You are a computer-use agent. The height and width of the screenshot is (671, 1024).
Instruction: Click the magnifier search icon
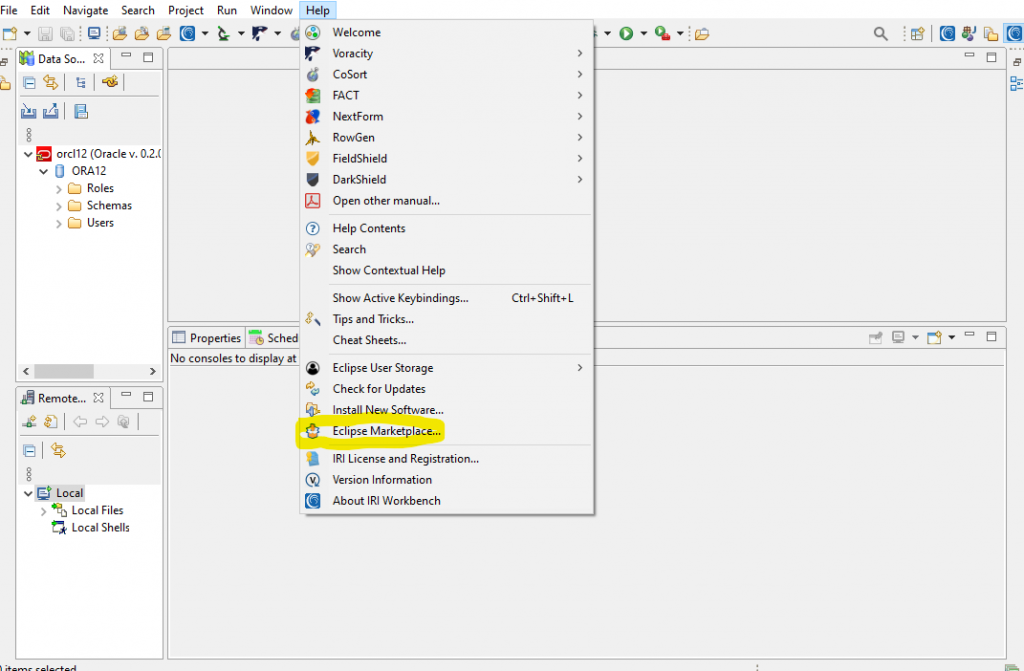(x=880, y=33)
